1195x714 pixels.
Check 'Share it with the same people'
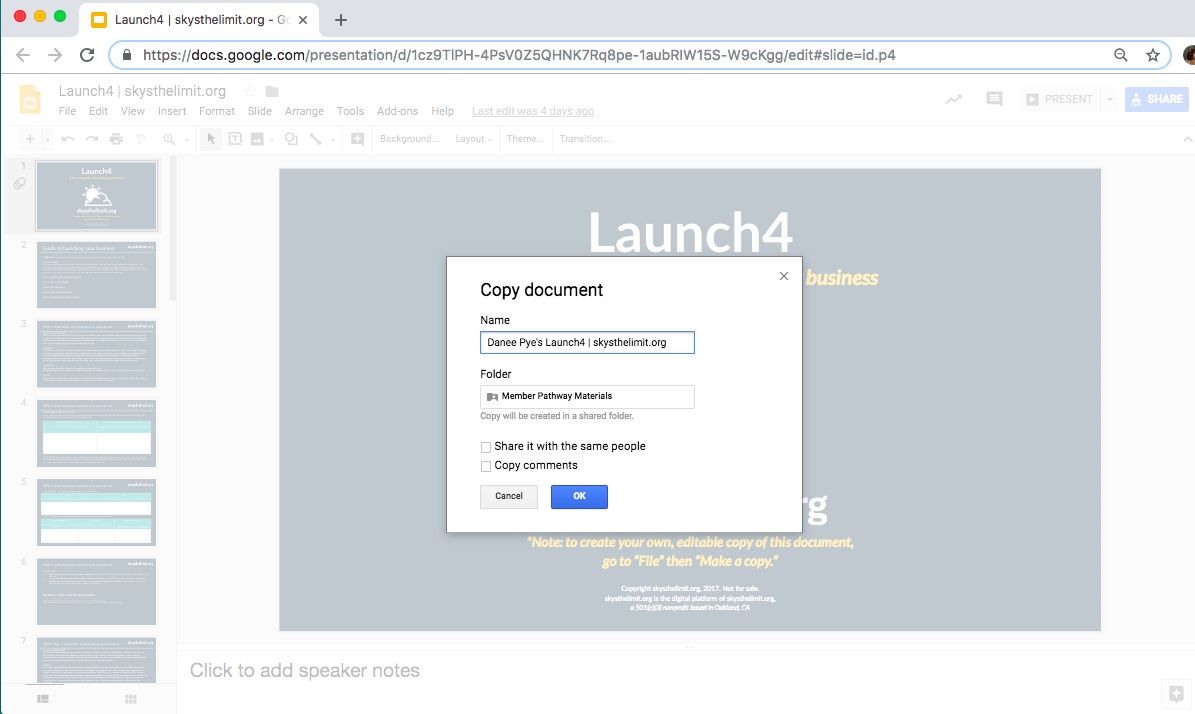(485, 447)
